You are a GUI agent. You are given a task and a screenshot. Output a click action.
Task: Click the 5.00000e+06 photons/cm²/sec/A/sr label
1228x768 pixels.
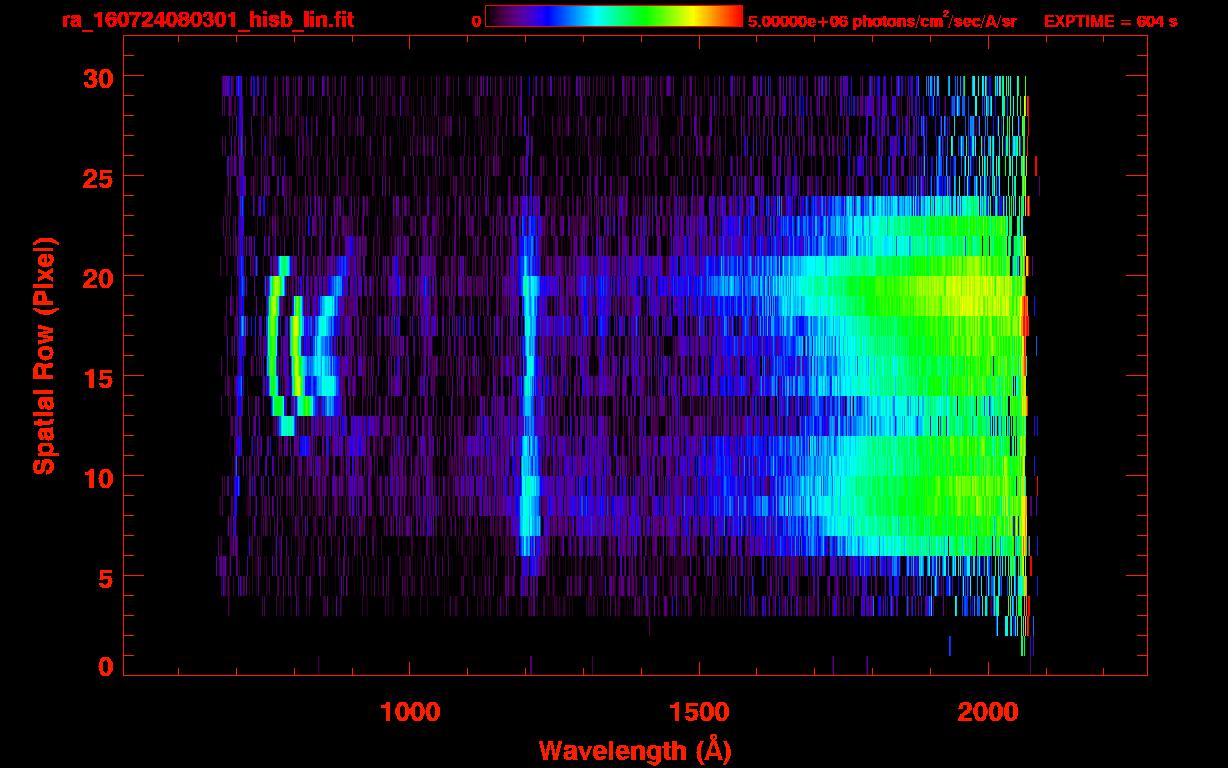click(882, 20)
